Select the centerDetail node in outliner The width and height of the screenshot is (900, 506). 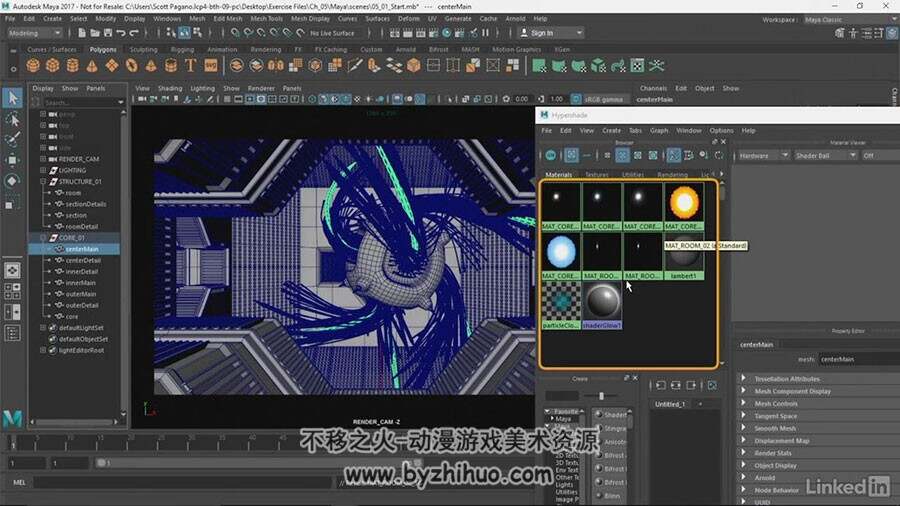click(x=83, y=260)
